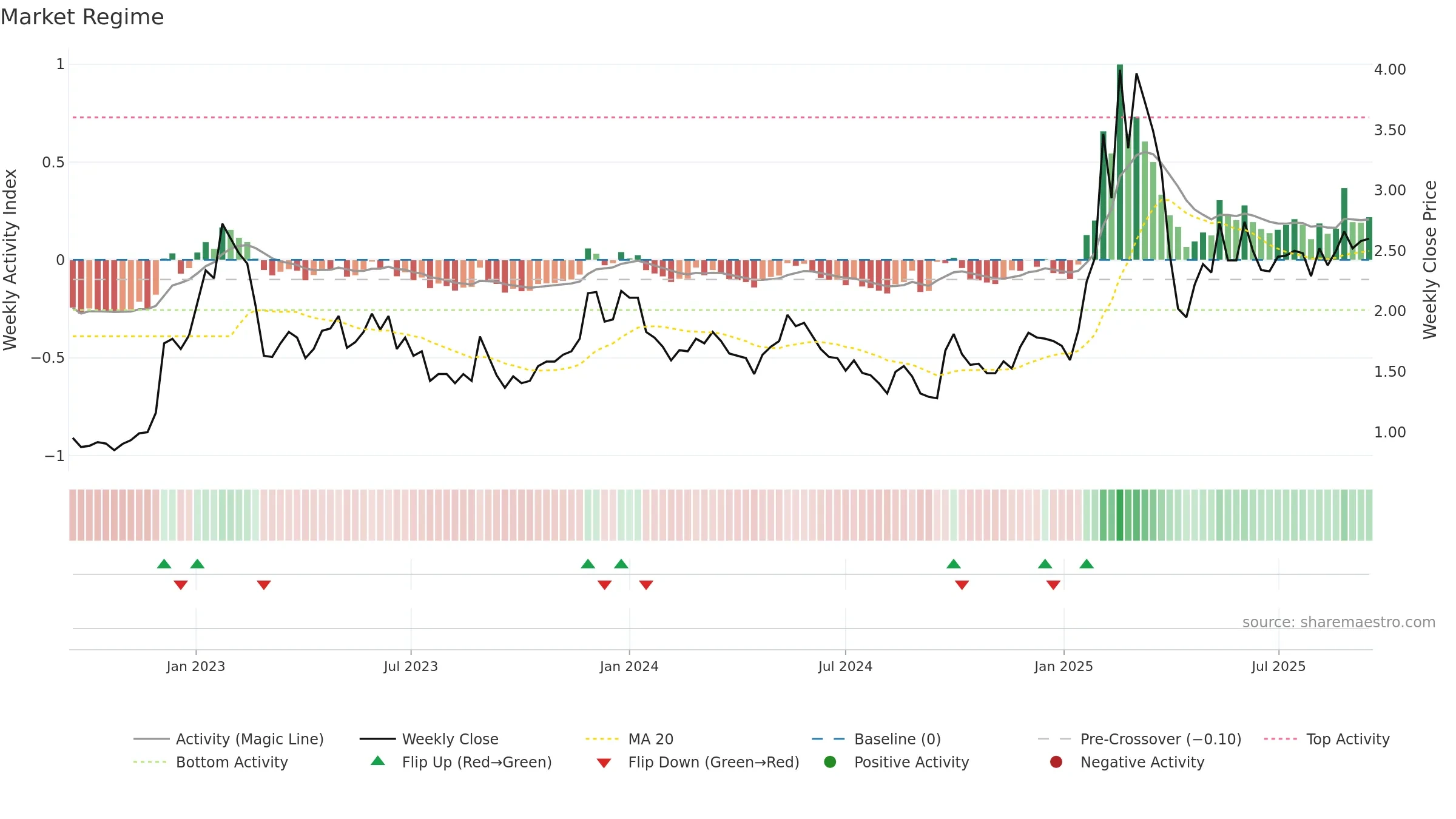
Task: Click the Jul 2023 axis label
Action: (411, 666)
